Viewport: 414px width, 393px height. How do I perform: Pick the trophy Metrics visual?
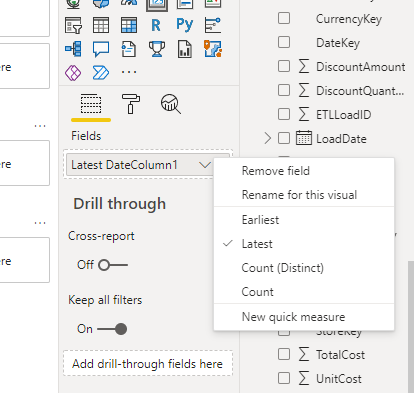pyautogui.click(x=157, y=49)
